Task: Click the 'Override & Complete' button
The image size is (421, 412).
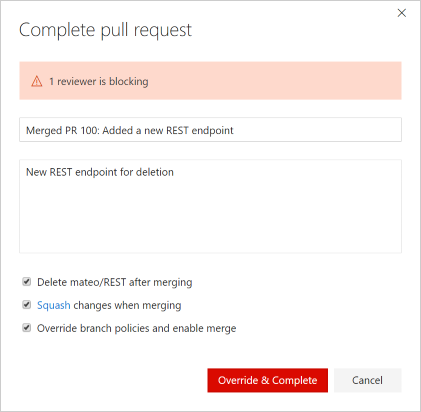Action: point(268,380)
